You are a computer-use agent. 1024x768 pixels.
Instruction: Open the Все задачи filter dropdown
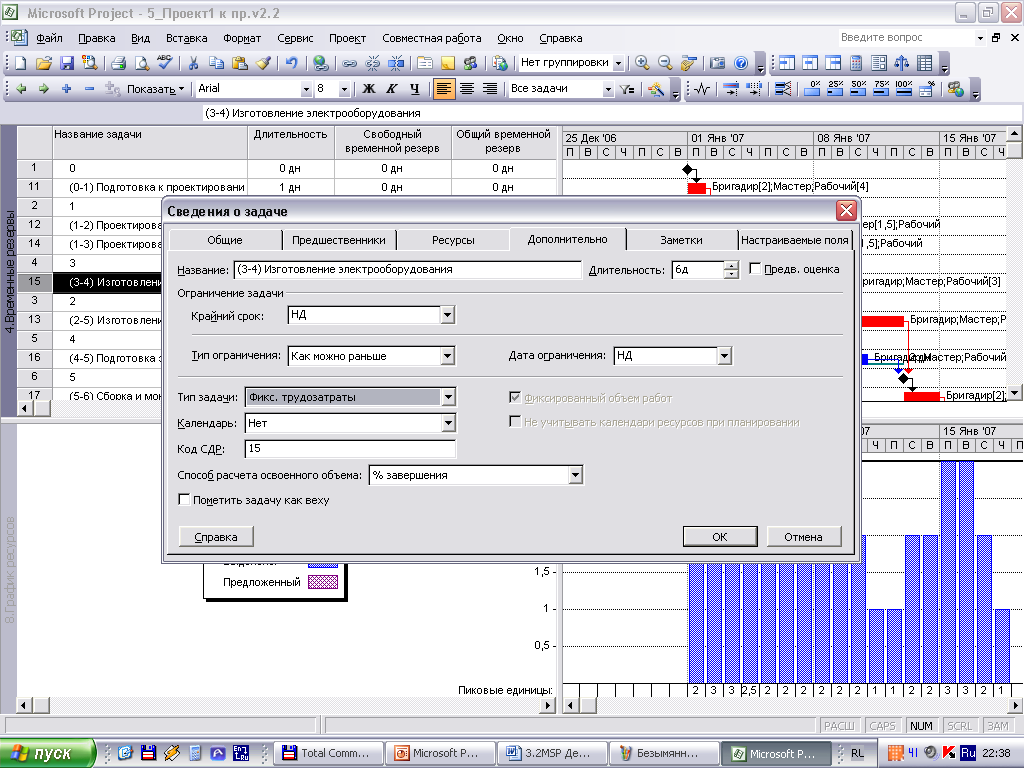[608, 89]
